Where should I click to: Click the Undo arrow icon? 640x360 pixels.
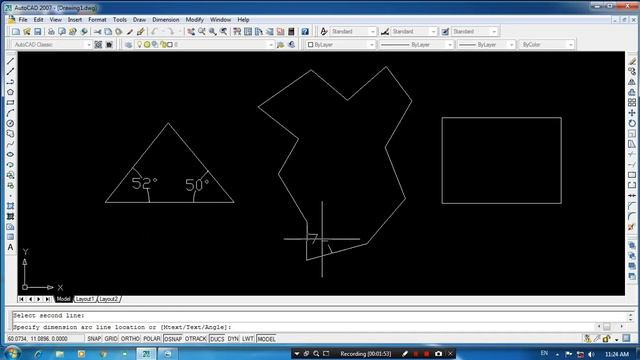pos(154,31)
